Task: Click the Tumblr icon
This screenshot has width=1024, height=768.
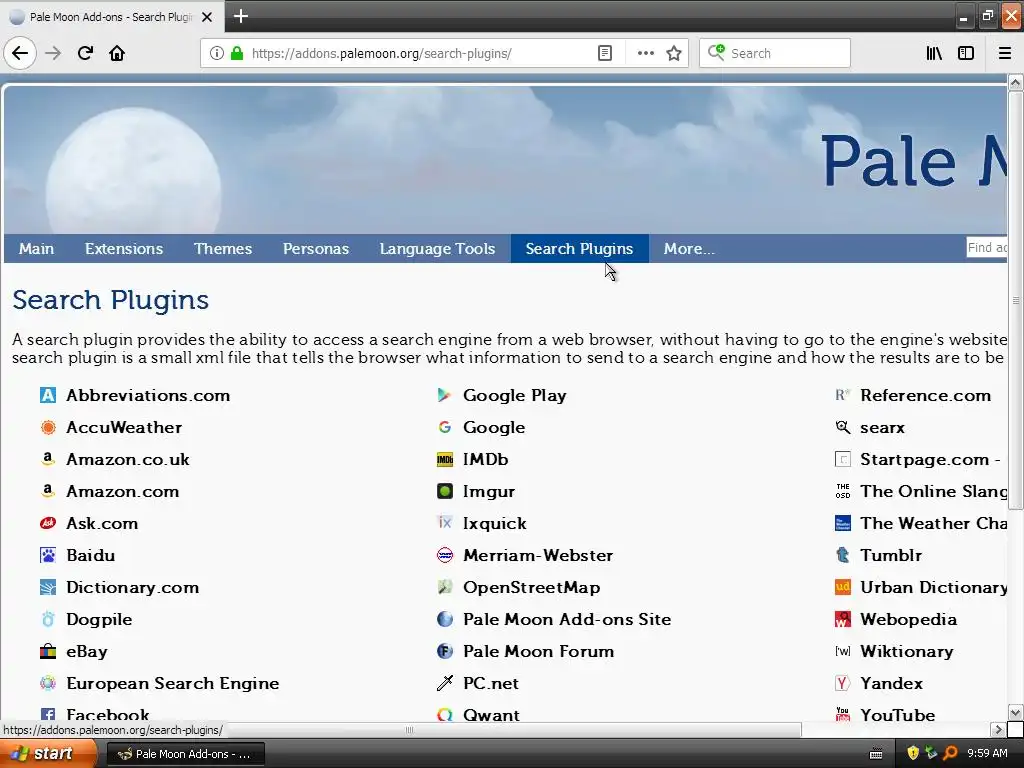Action: click(x=842, y=555)
